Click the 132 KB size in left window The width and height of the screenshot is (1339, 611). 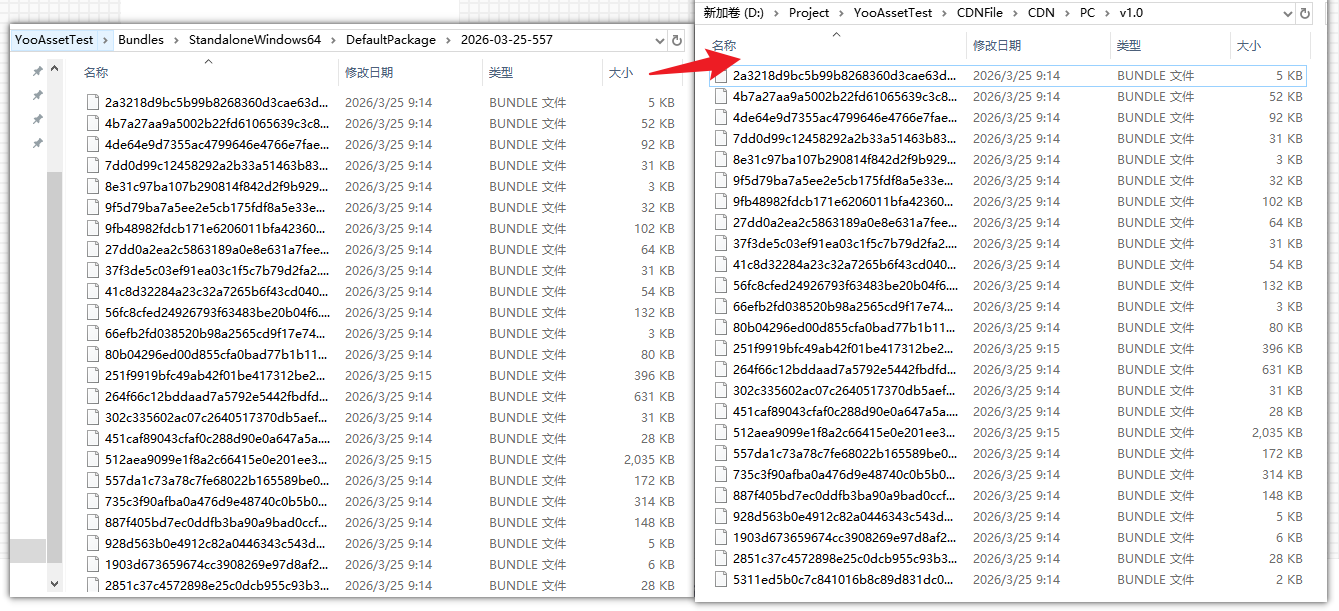654,312
